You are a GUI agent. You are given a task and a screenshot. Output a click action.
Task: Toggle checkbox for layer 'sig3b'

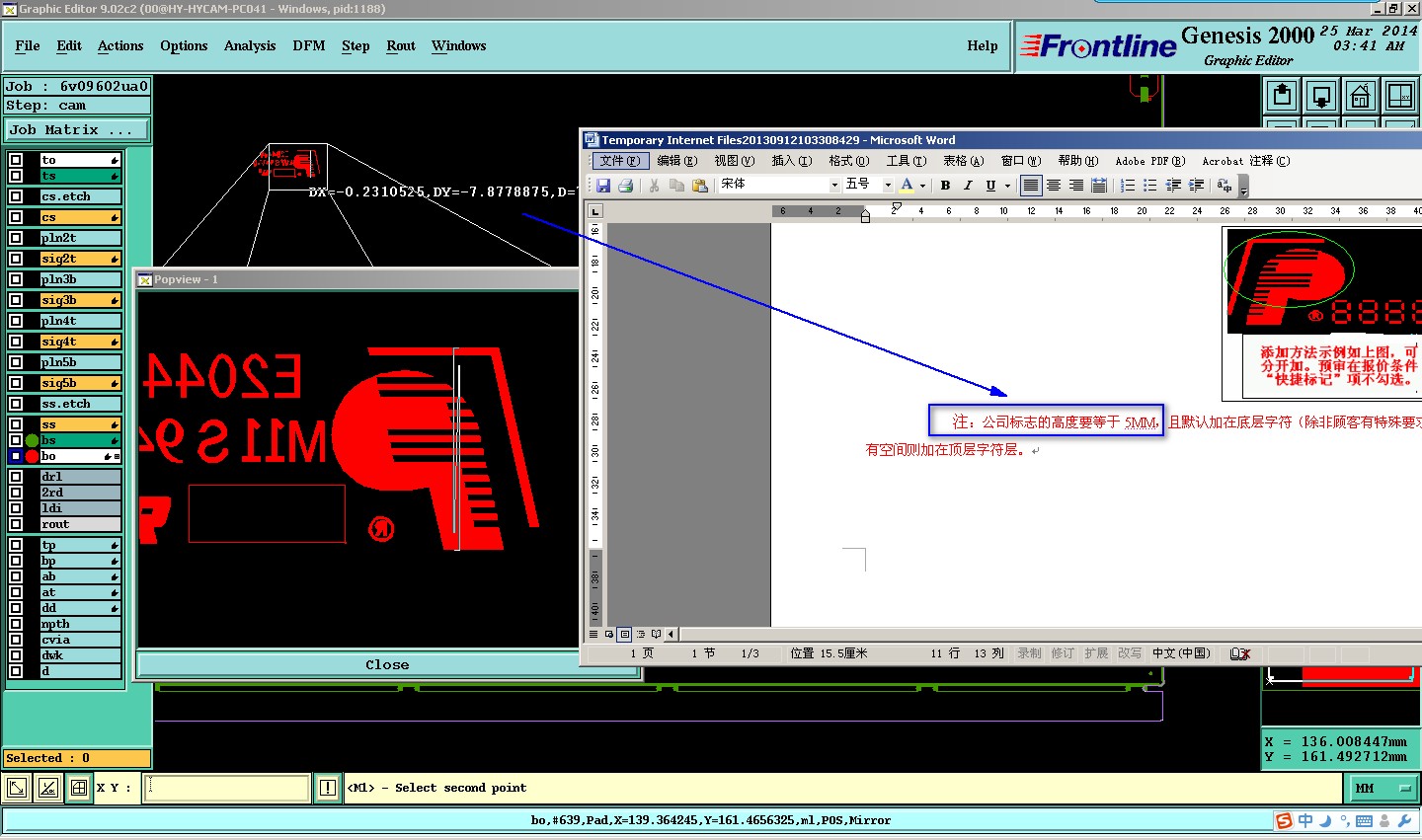tap(16, 300)
